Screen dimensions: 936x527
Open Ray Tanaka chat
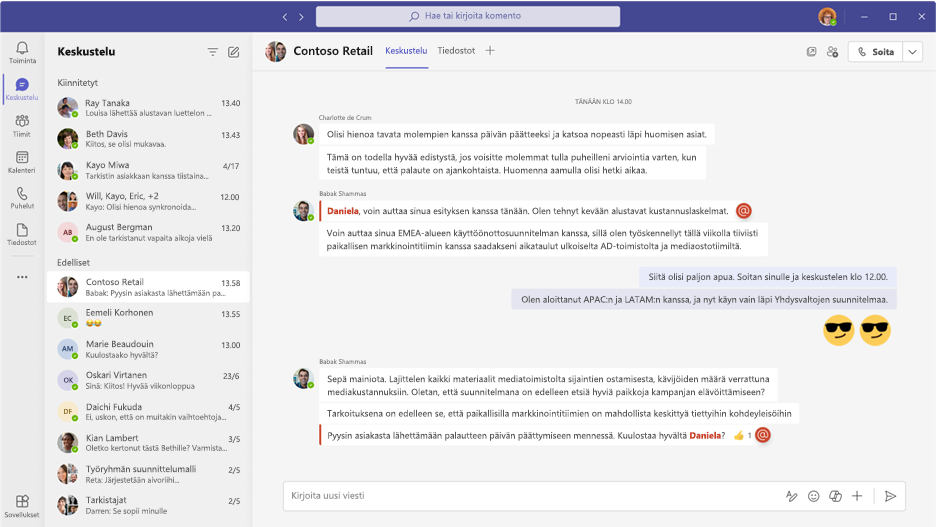(148, 108)
